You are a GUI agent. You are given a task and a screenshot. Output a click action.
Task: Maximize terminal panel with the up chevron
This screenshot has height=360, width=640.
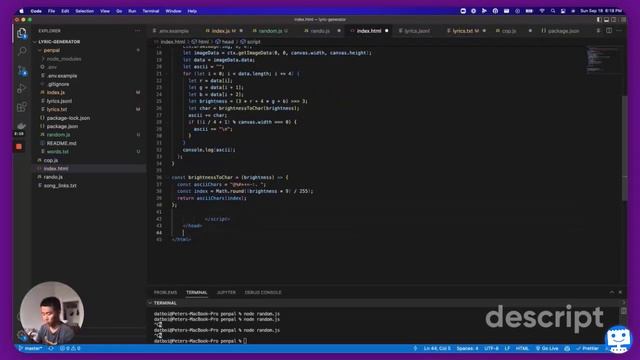pos(611,292)
